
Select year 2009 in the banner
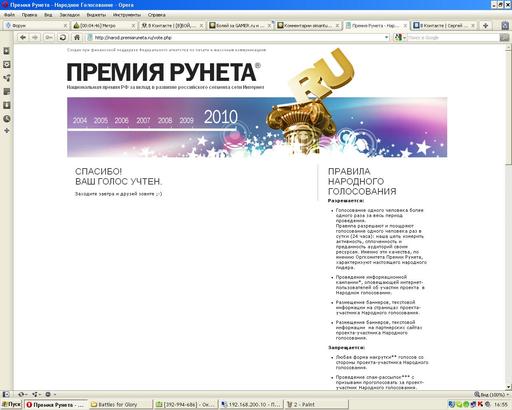pos(186,120)
